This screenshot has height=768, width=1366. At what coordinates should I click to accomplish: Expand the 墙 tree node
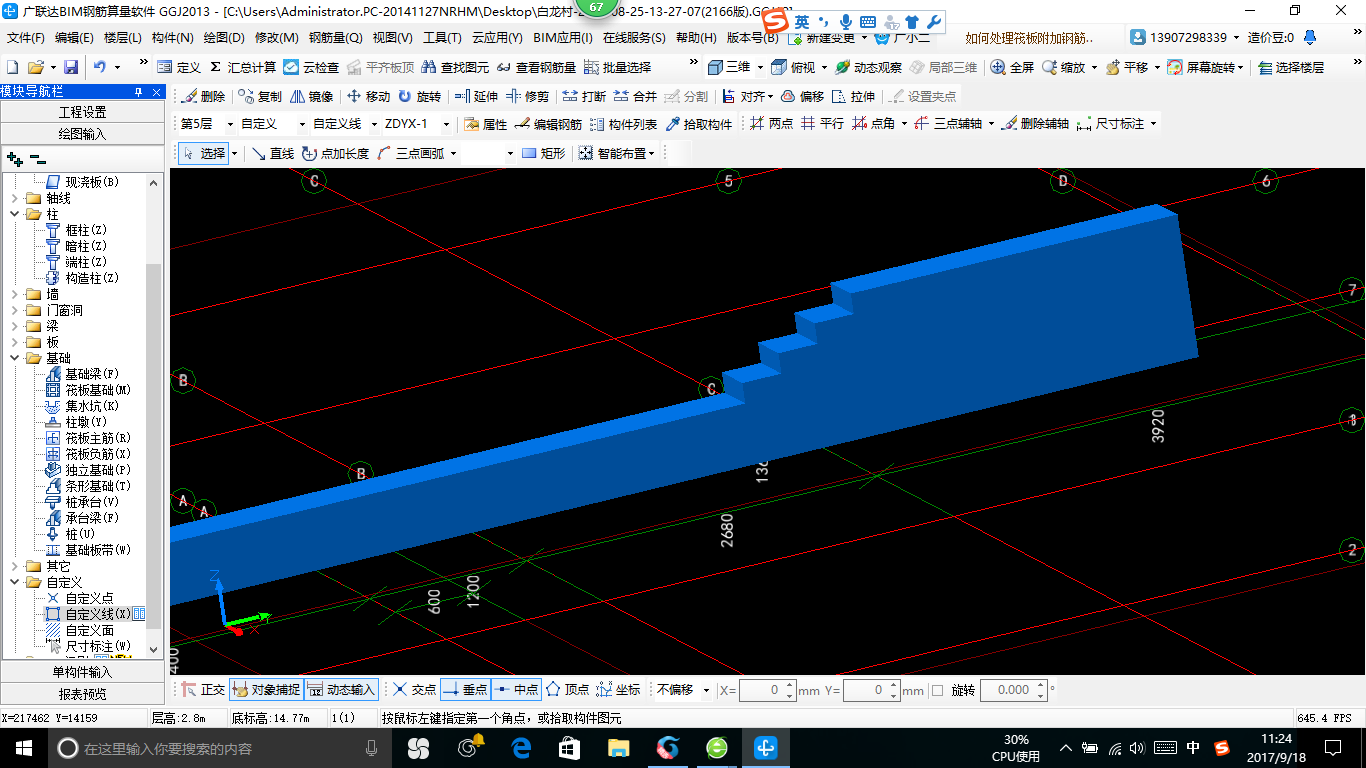click(x=15, y=294)
